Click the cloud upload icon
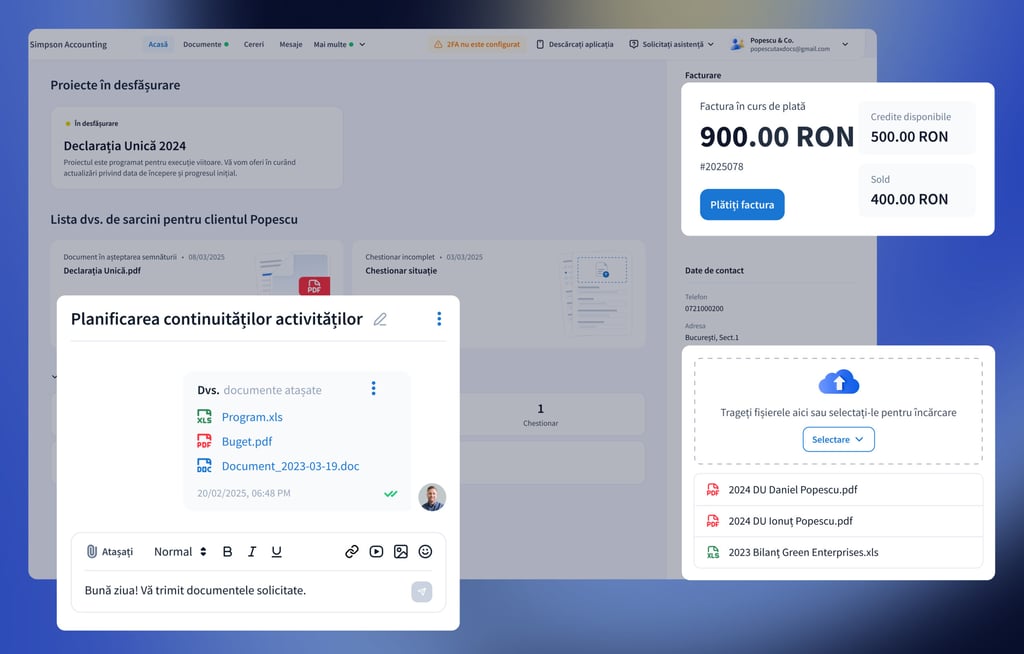1024x654 pixels. 838,382
